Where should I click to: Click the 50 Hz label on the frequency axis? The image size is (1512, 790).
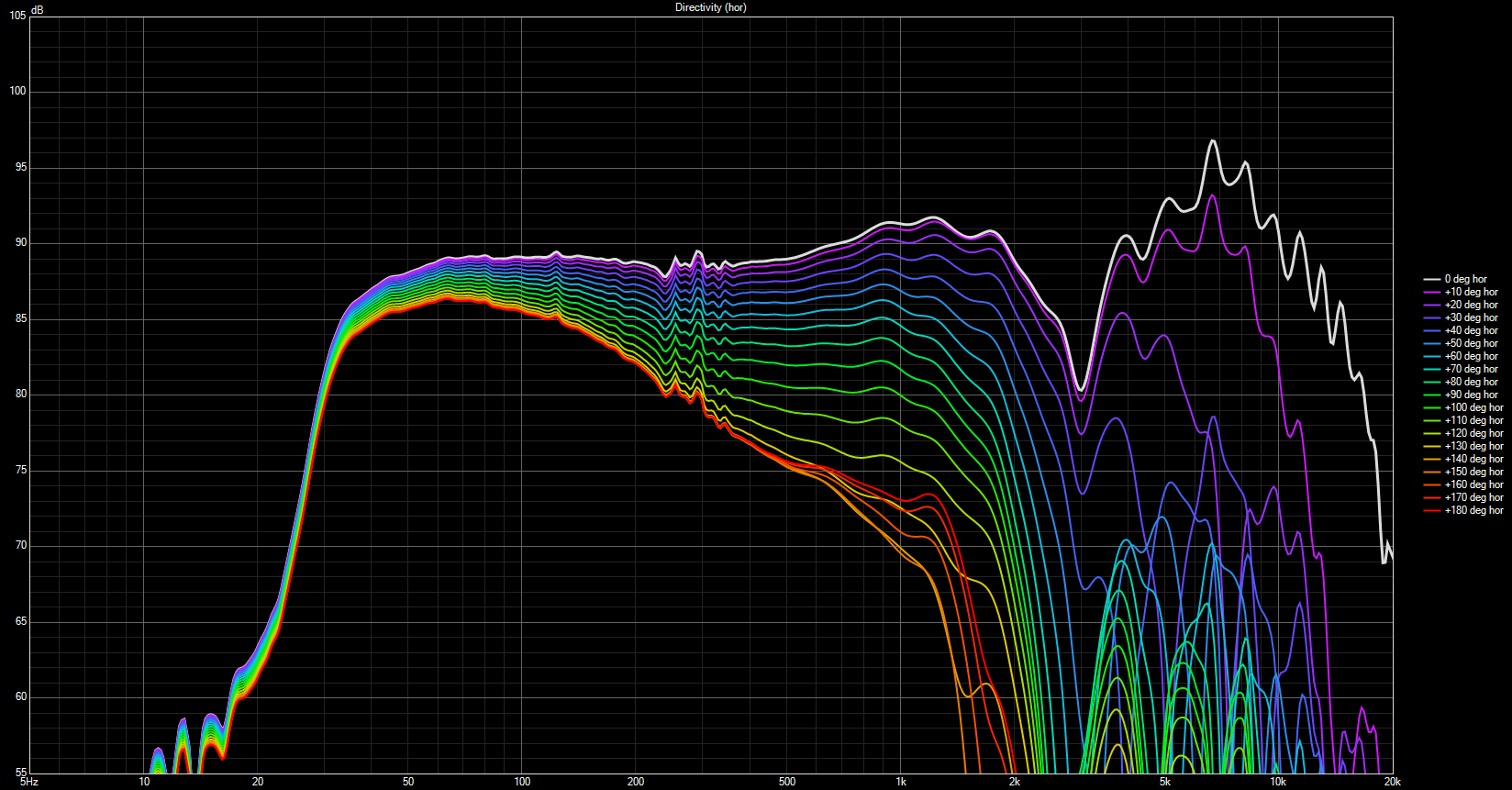pos(408,782)
